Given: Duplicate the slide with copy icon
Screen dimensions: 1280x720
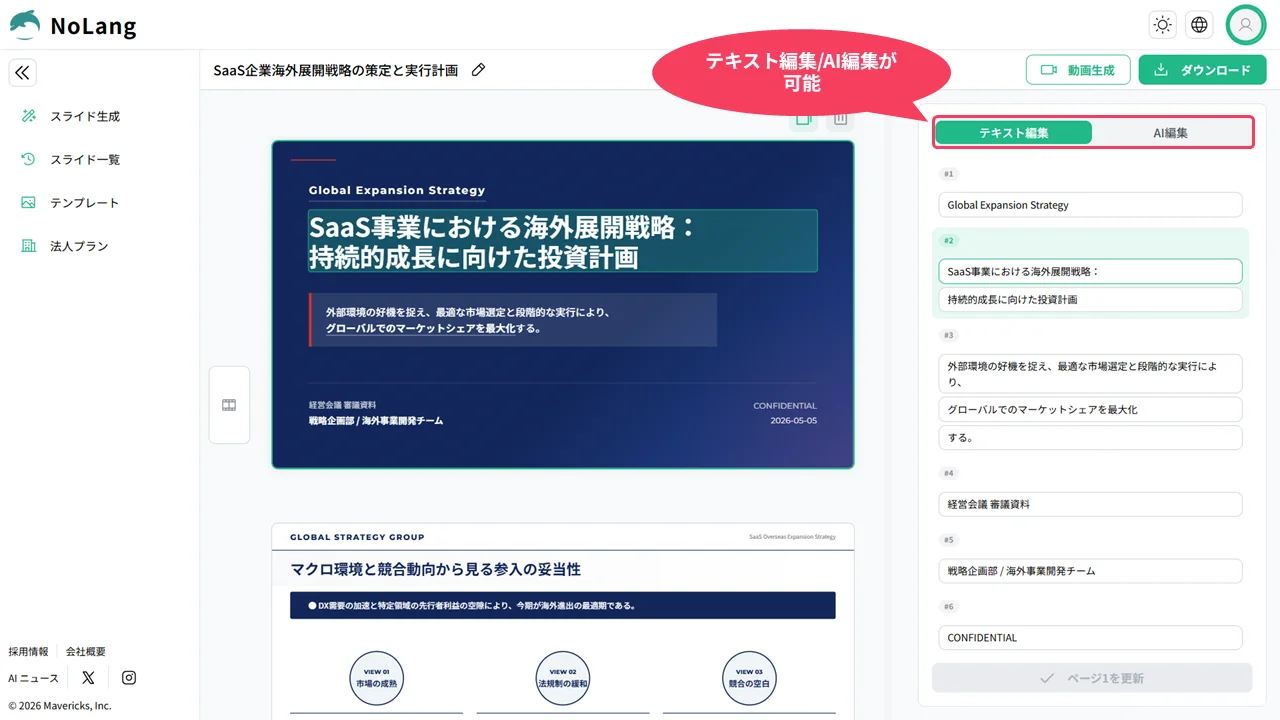Looking at the screenshot, I should 803,119.
